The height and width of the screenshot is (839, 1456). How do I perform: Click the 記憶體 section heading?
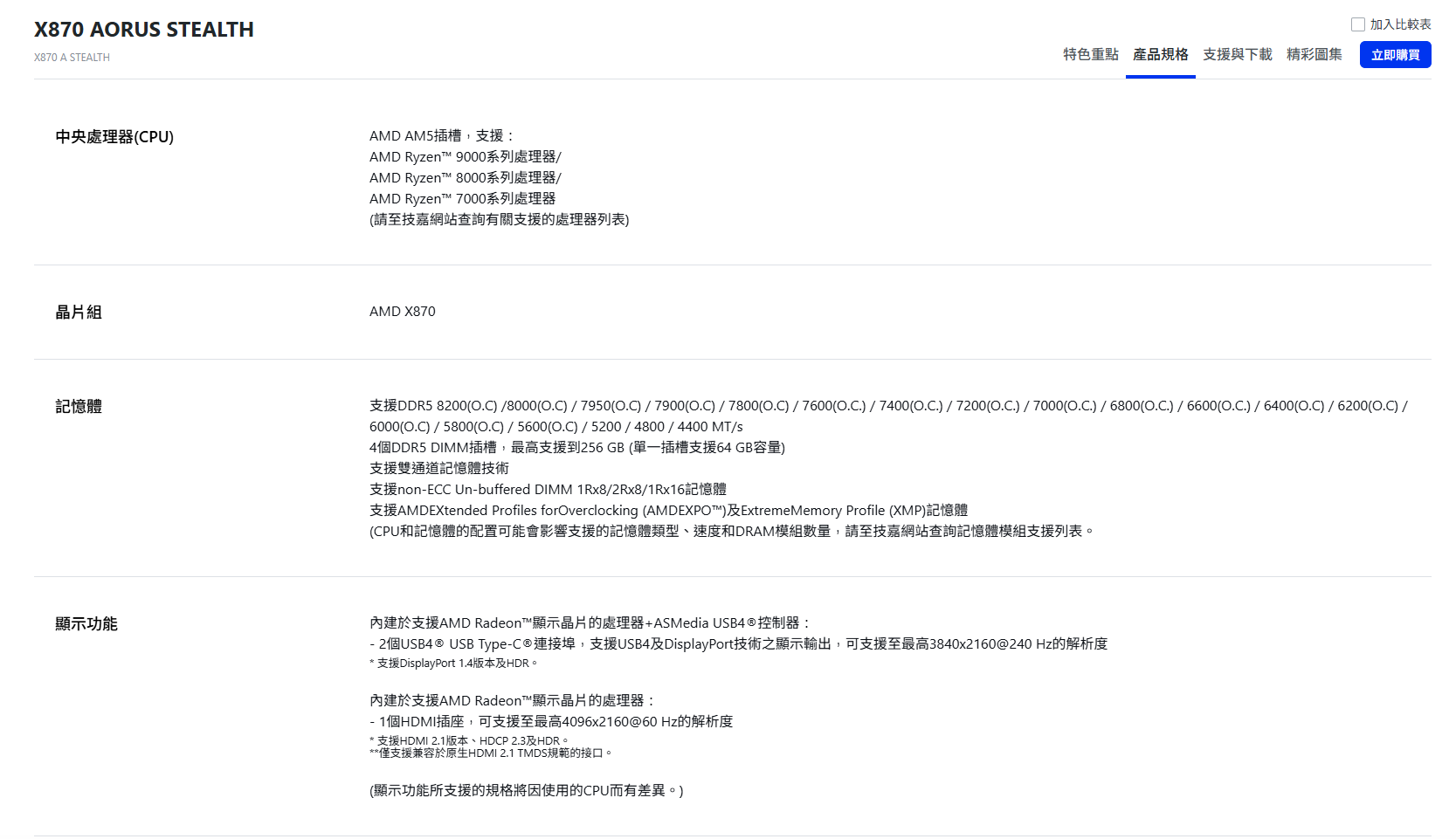point(79,407)
